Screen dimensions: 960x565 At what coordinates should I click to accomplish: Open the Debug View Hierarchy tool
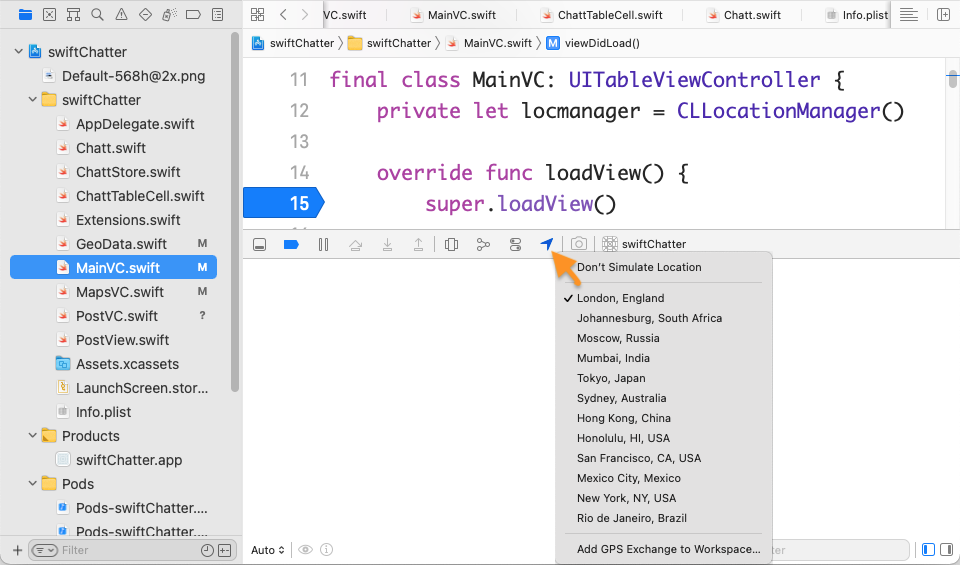(x=451, y=244)
